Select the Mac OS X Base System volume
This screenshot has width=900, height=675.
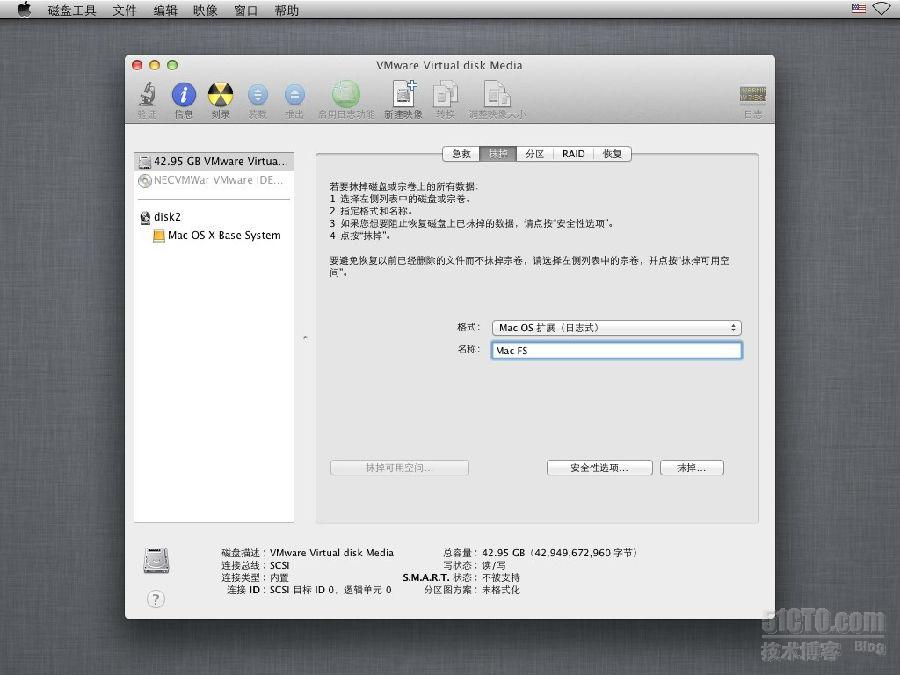pos(217,235)
